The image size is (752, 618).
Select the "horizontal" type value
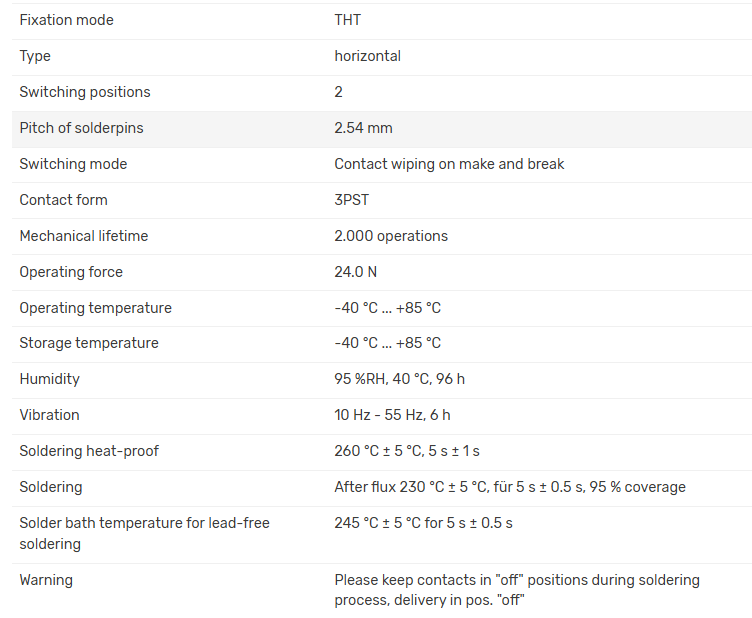point(367,56)
